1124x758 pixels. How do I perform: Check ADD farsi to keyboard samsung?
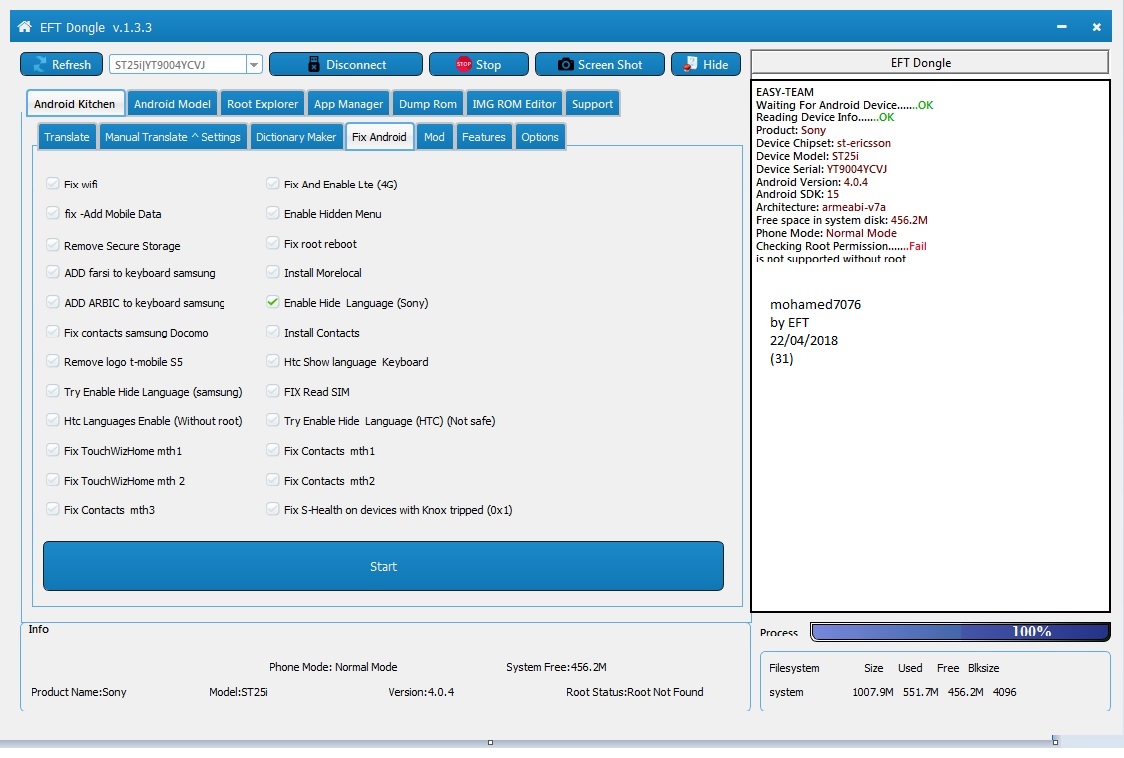[x=52, y=273]
